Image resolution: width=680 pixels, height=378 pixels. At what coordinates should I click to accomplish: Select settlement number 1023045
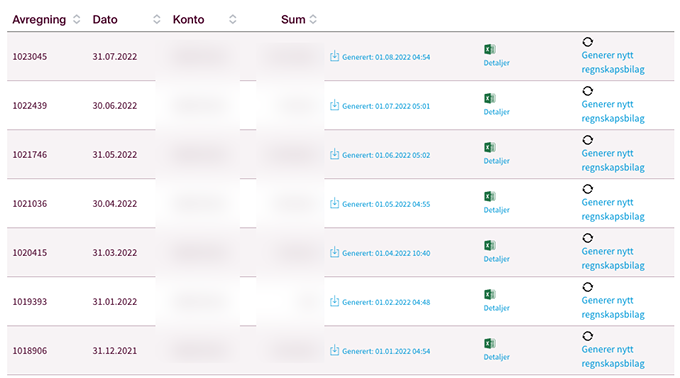pyautogui.click(x=29, y=57)
